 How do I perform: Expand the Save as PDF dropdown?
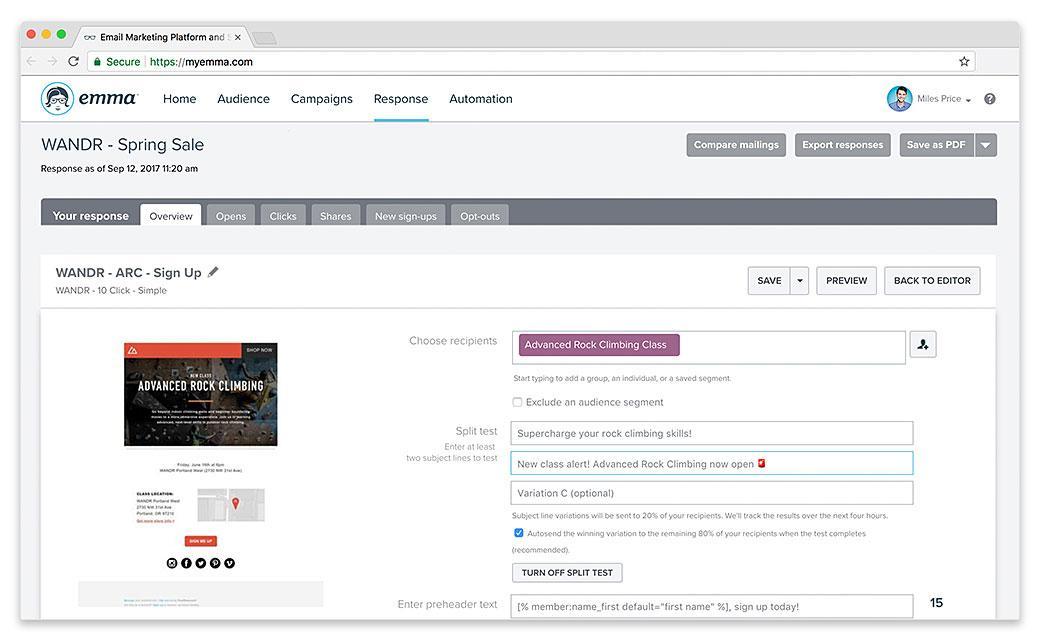[985, 144]
